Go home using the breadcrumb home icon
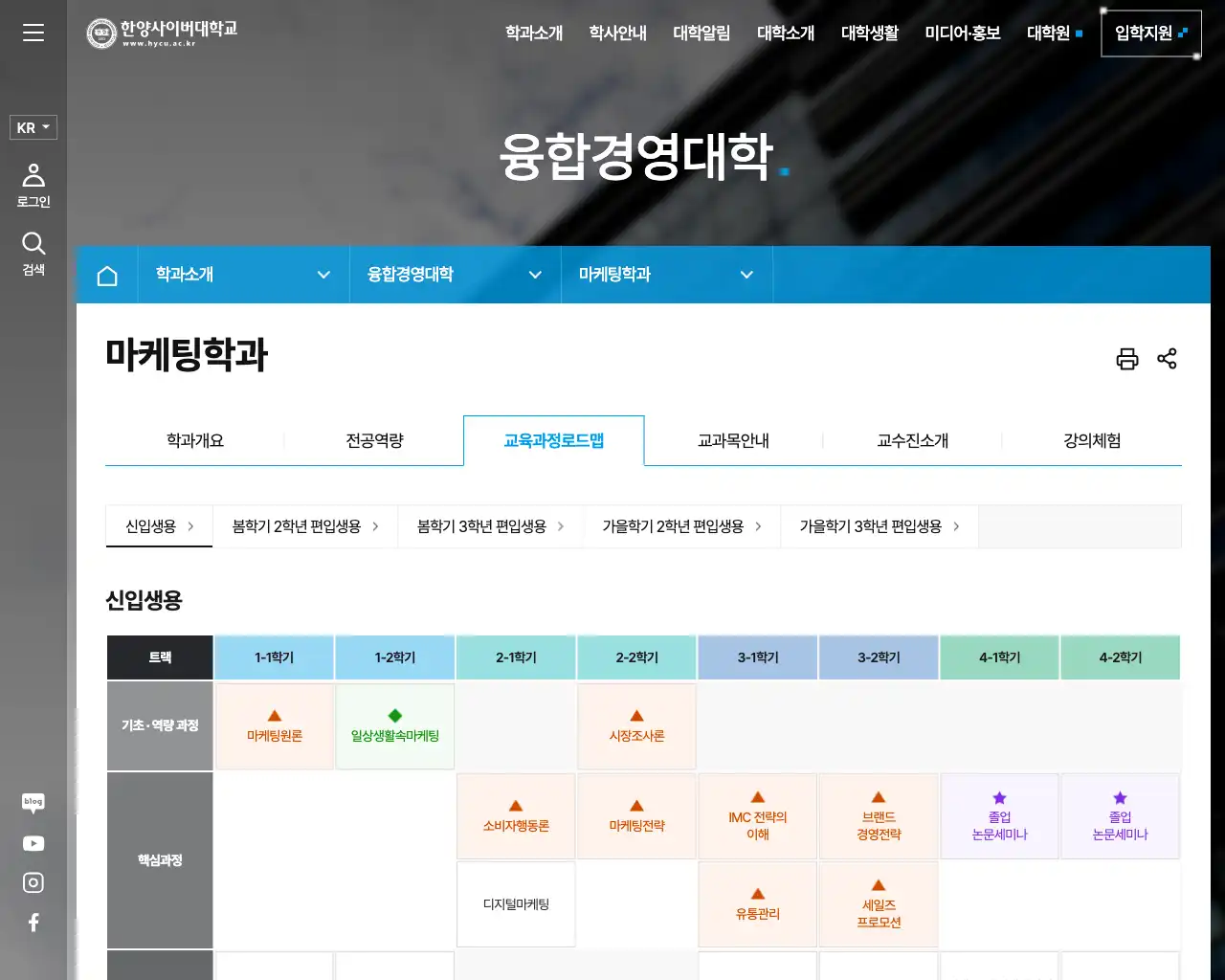 click(x=107, y=275)
